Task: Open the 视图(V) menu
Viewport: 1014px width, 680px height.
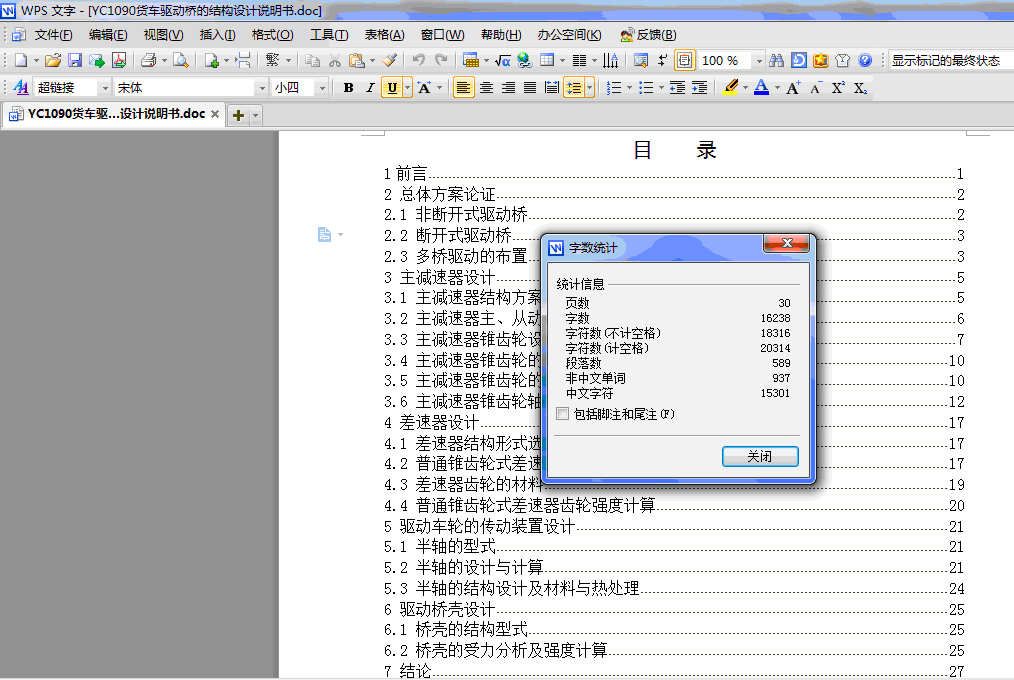Action: 163,35
